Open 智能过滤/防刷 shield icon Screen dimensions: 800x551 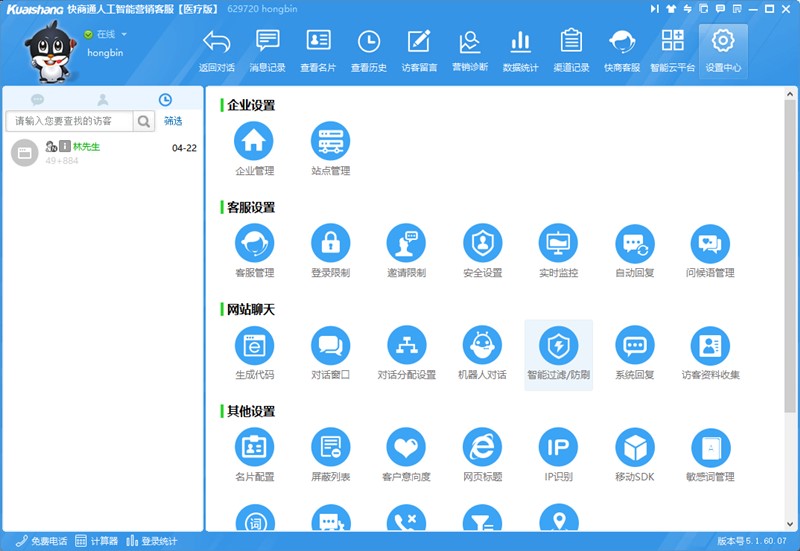558,346
